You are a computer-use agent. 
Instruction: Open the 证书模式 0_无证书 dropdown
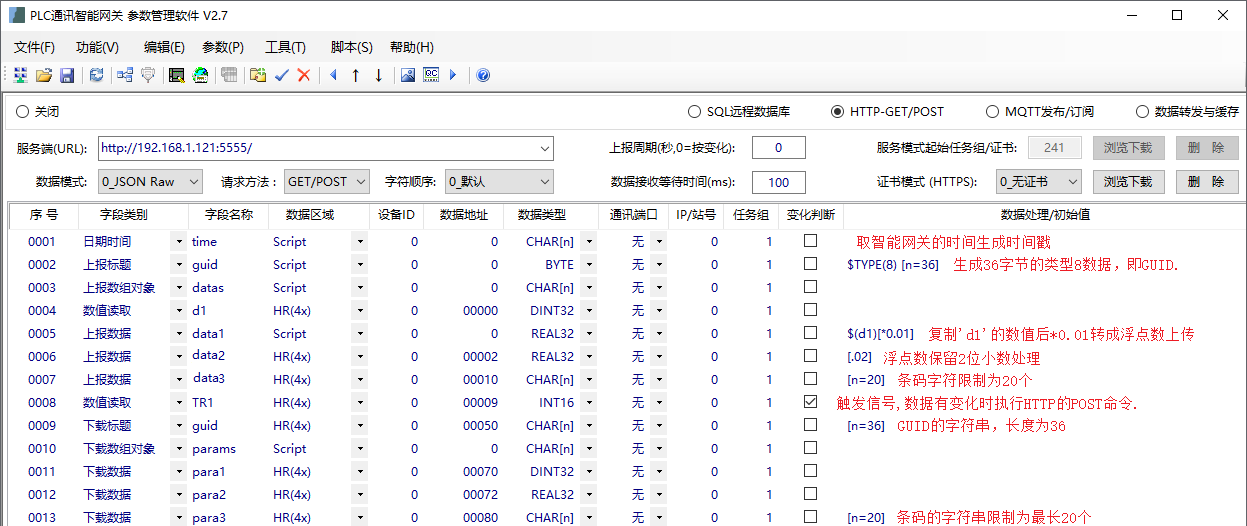point(1039,182)
